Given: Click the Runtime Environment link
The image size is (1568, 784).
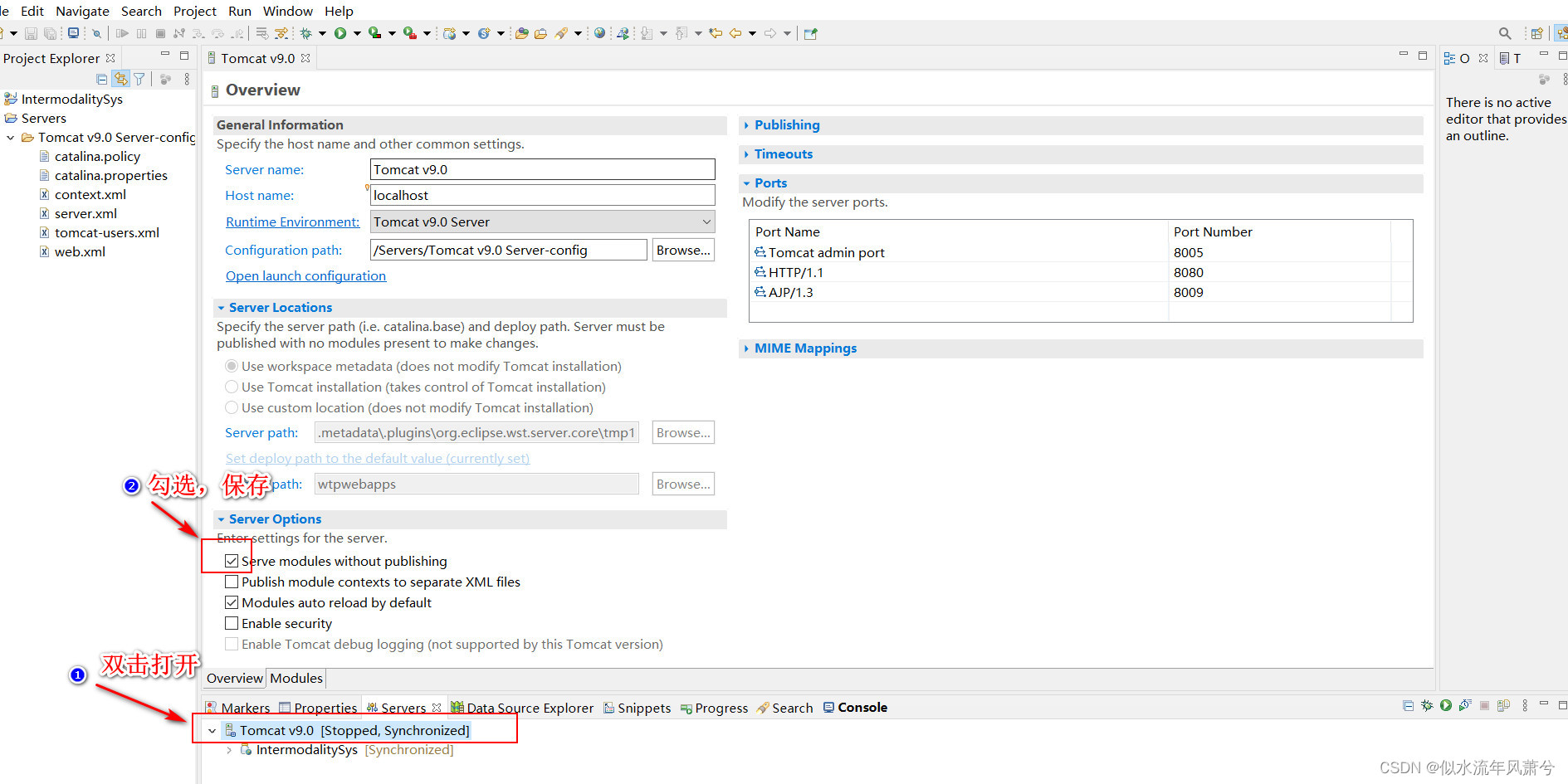Looking at the screenshot, I should tap(292, 222).
